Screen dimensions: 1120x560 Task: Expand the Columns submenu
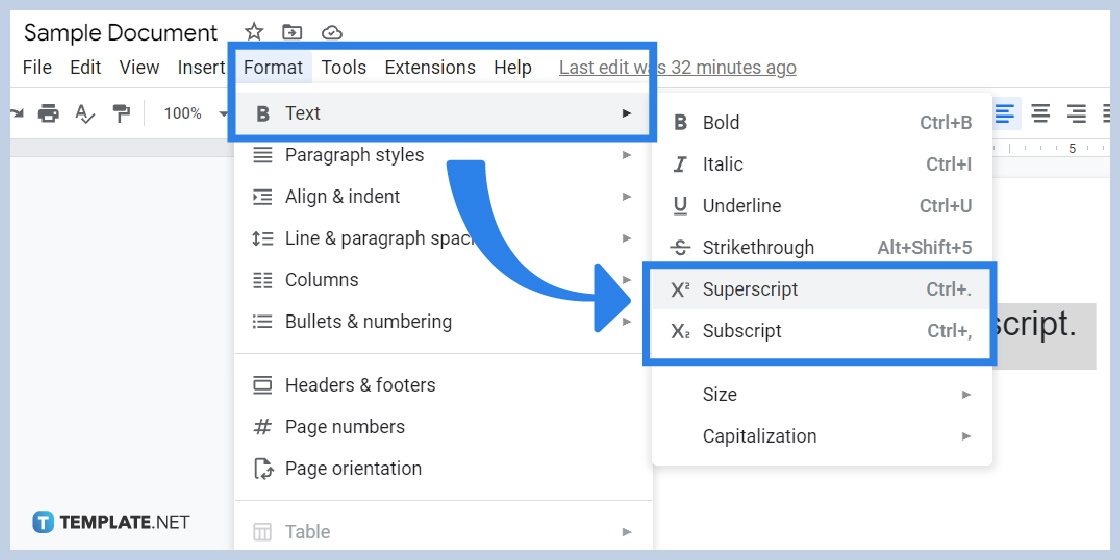(x=443, y=279)
